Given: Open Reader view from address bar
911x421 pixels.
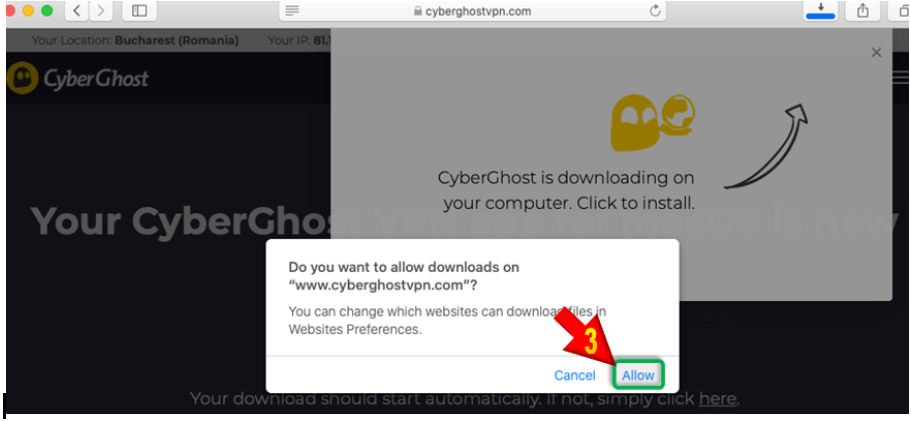Looking at the screenshot, I should (292, 11).
